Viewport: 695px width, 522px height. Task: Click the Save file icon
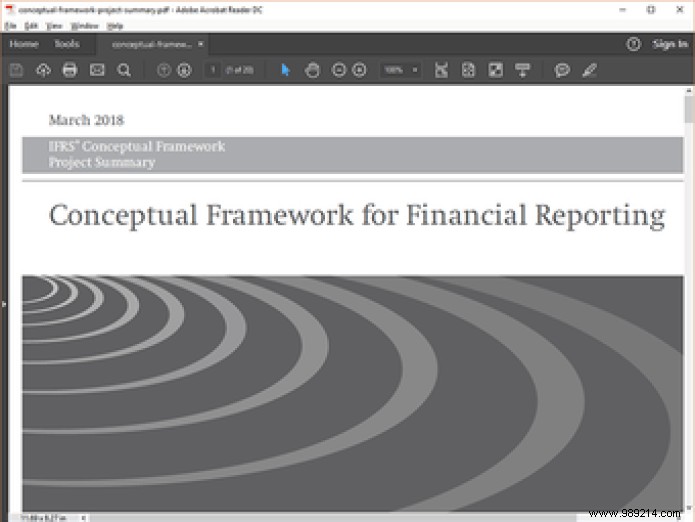pyautogui.click(x=16, y=70)
